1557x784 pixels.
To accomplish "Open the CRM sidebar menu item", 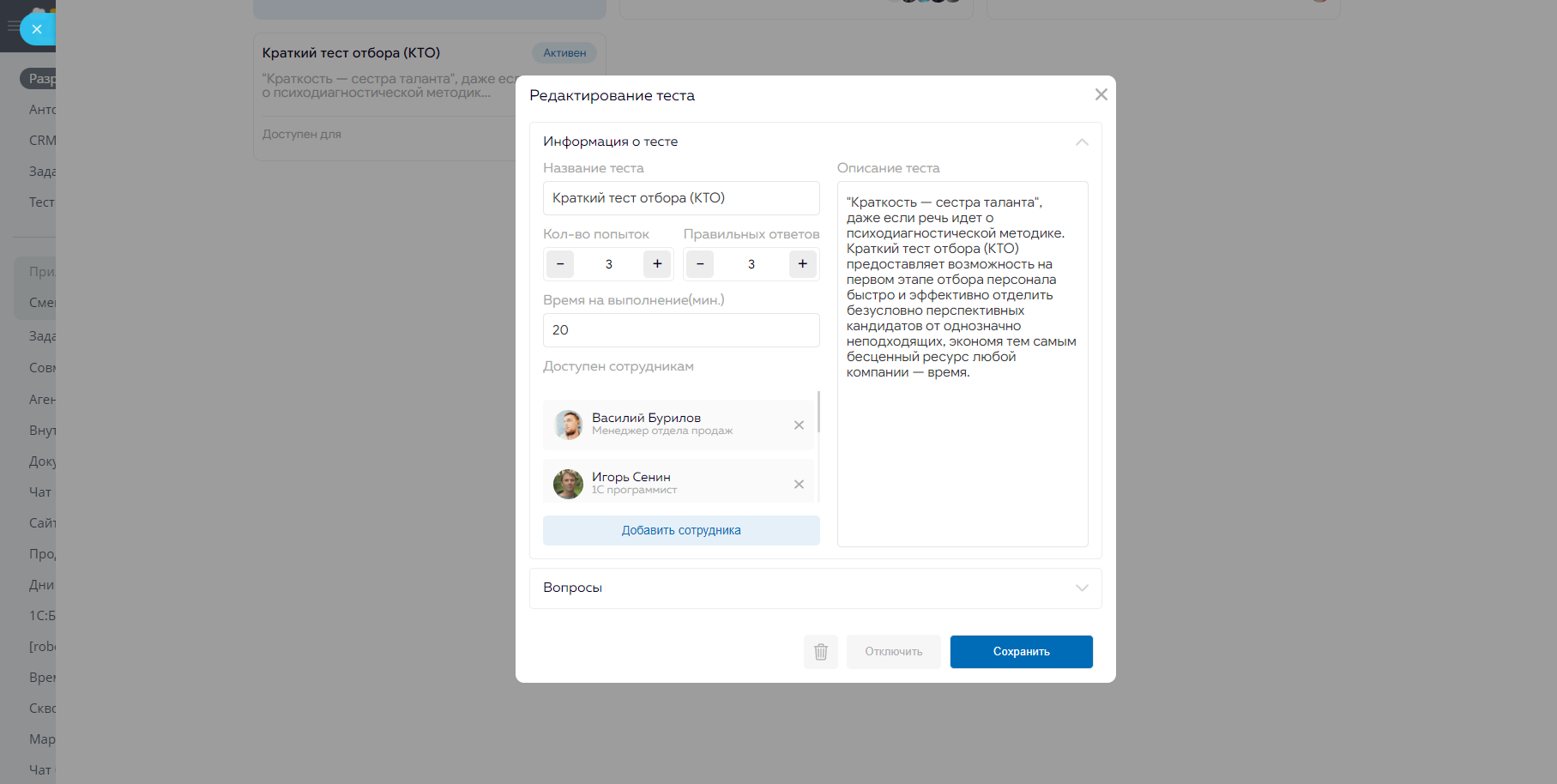I will tap(42, 141).
